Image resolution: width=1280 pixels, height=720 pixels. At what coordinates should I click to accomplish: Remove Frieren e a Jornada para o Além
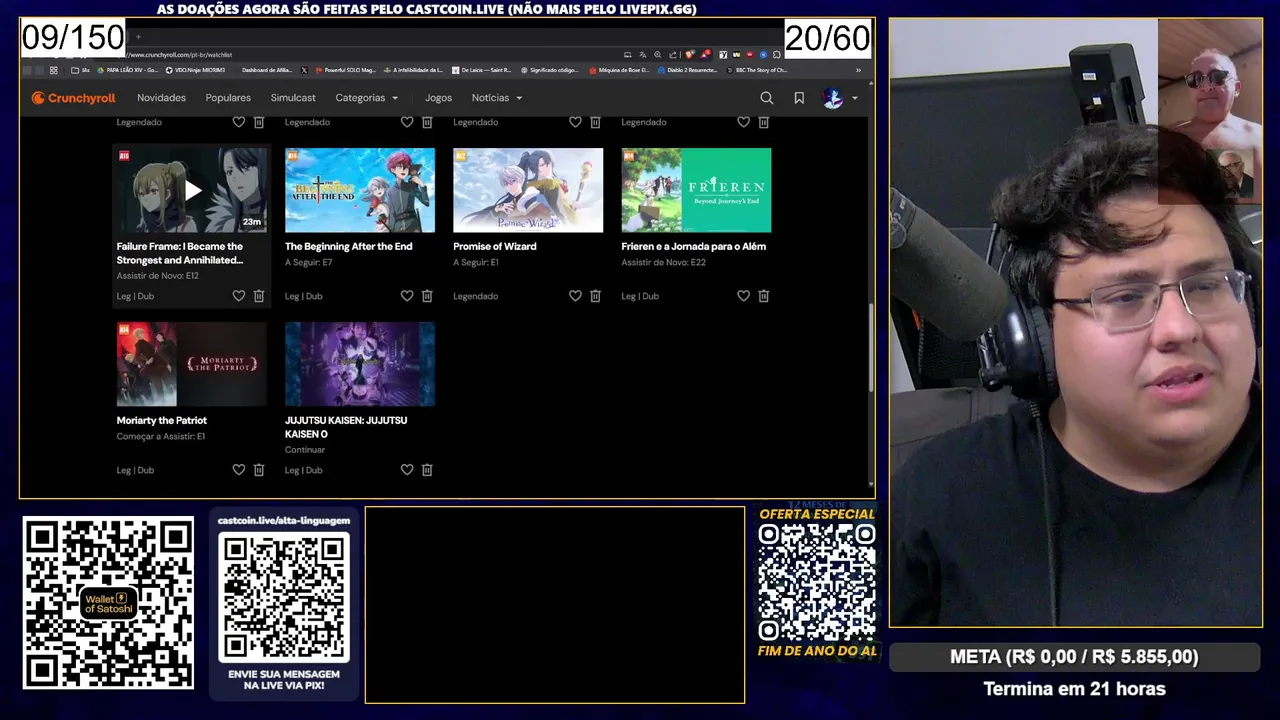(763, 296)
